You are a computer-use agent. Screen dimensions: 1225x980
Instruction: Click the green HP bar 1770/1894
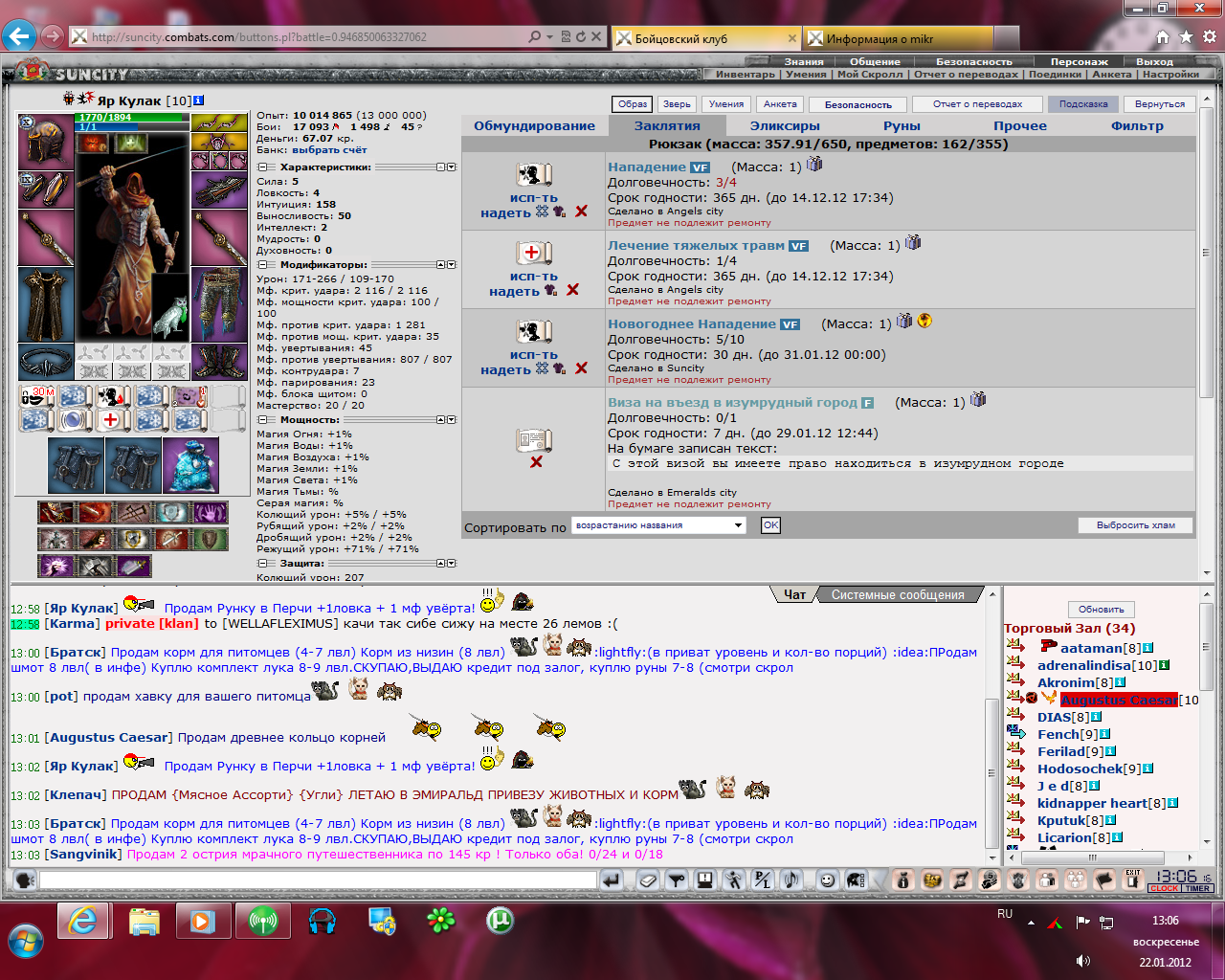tap(131, 118)
